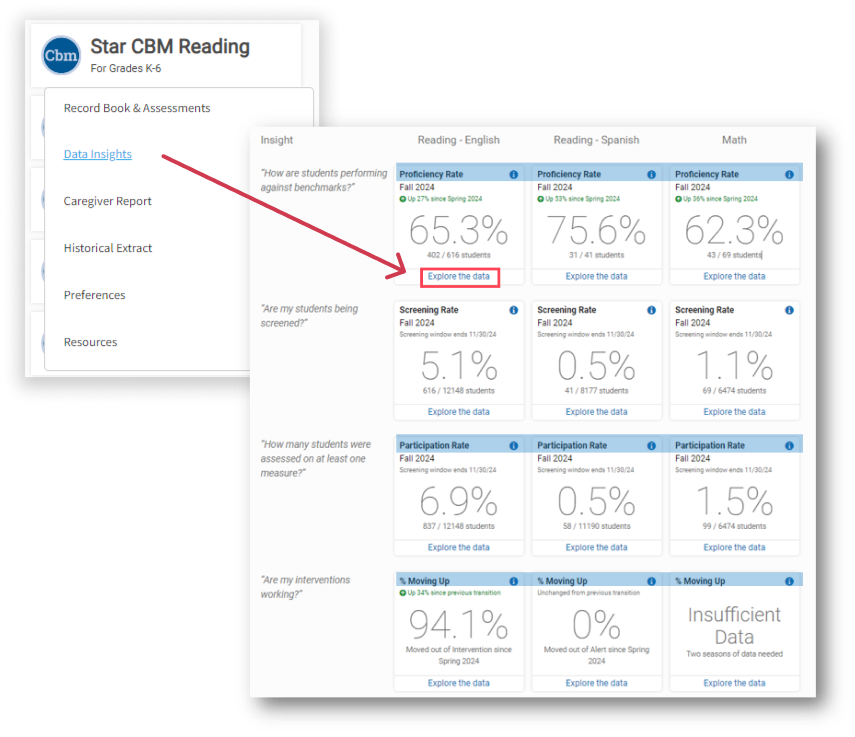Viewport: 855px width, 737px height.
Task: Click info icon on Reading Spanish Proficiency Rate
Action: coord(651,174)
